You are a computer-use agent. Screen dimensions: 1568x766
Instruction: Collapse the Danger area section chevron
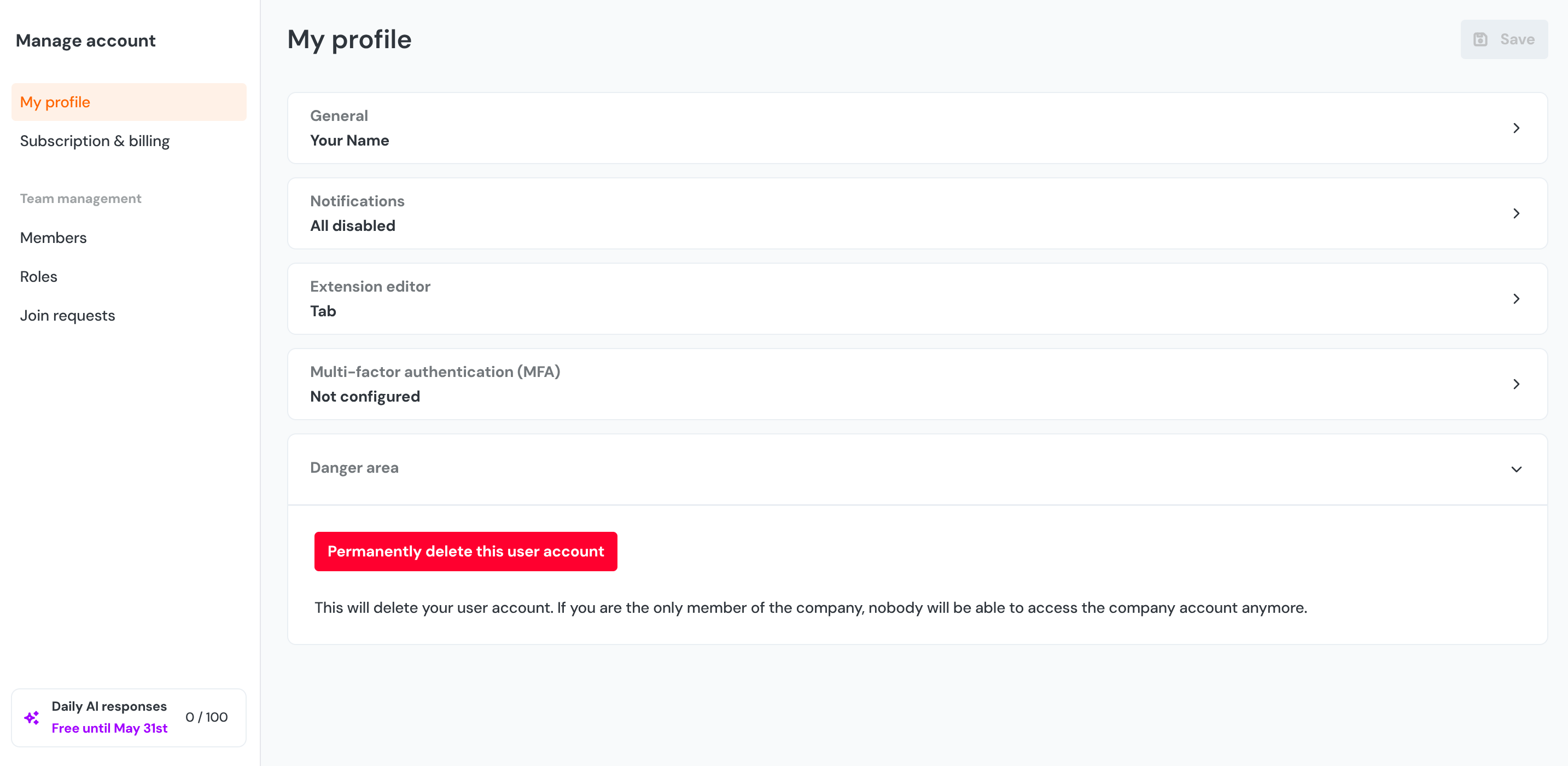click(1516, 469)
